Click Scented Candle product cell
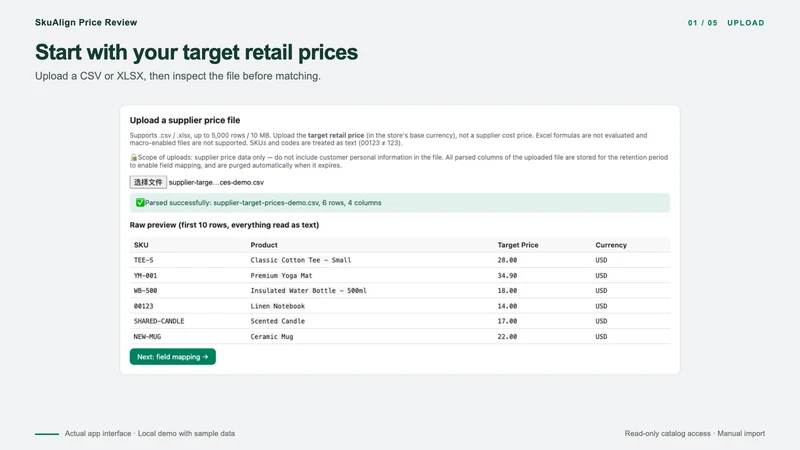Viewport: 800px width, 450px height. tap(278, 321)
